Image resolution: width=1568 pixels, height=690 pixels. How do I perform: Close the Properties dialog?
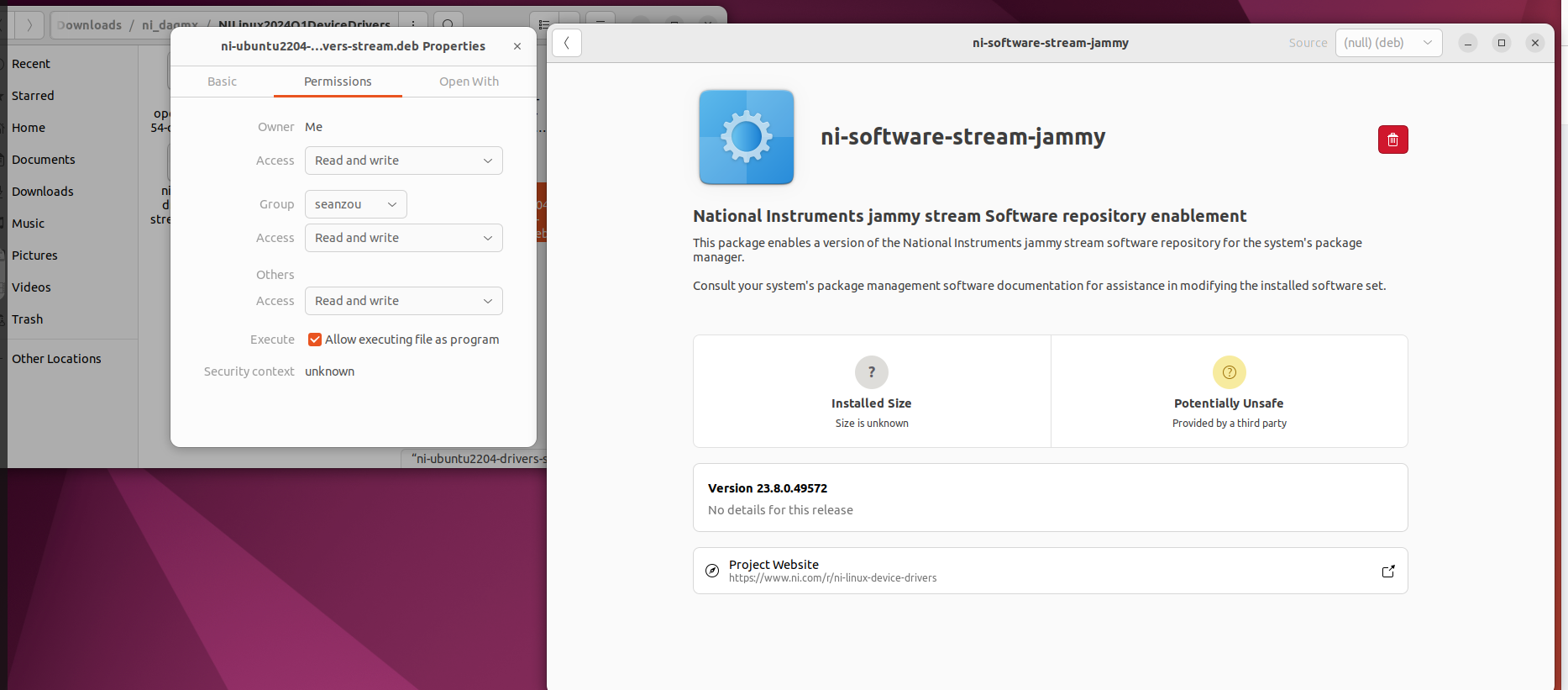pos(517,46)
